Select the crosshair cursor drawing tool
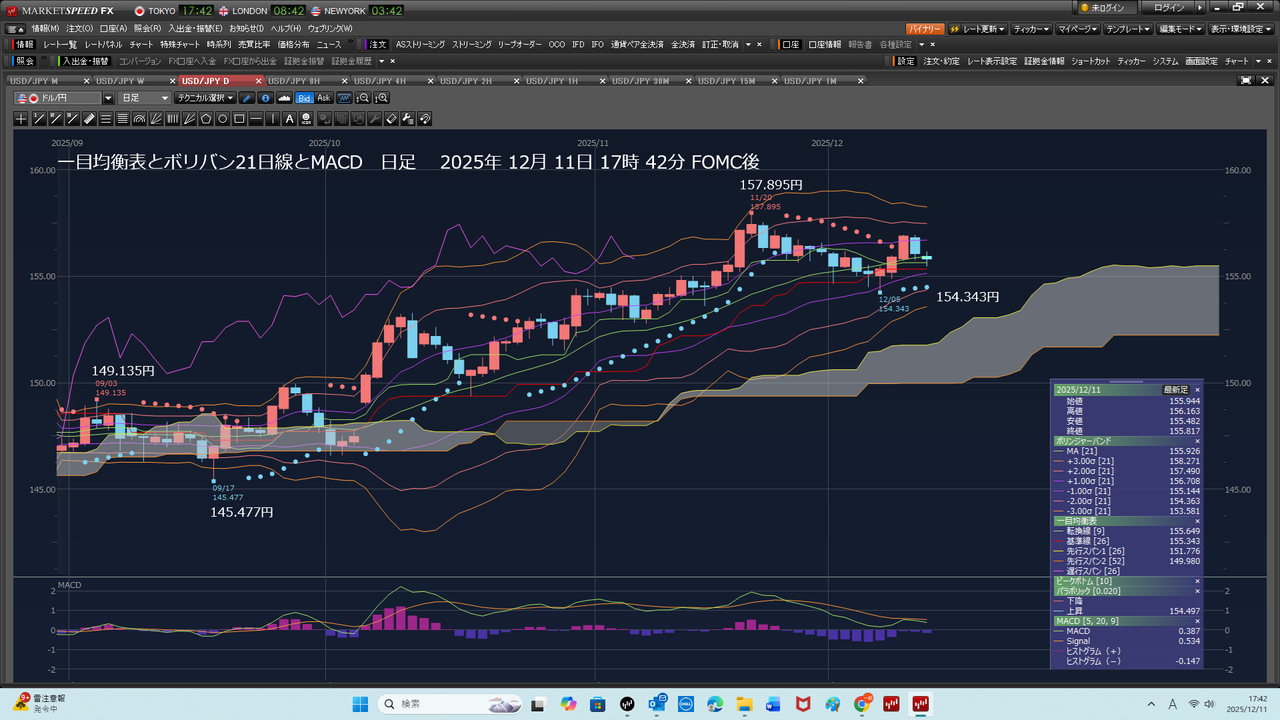 [22, 119]
